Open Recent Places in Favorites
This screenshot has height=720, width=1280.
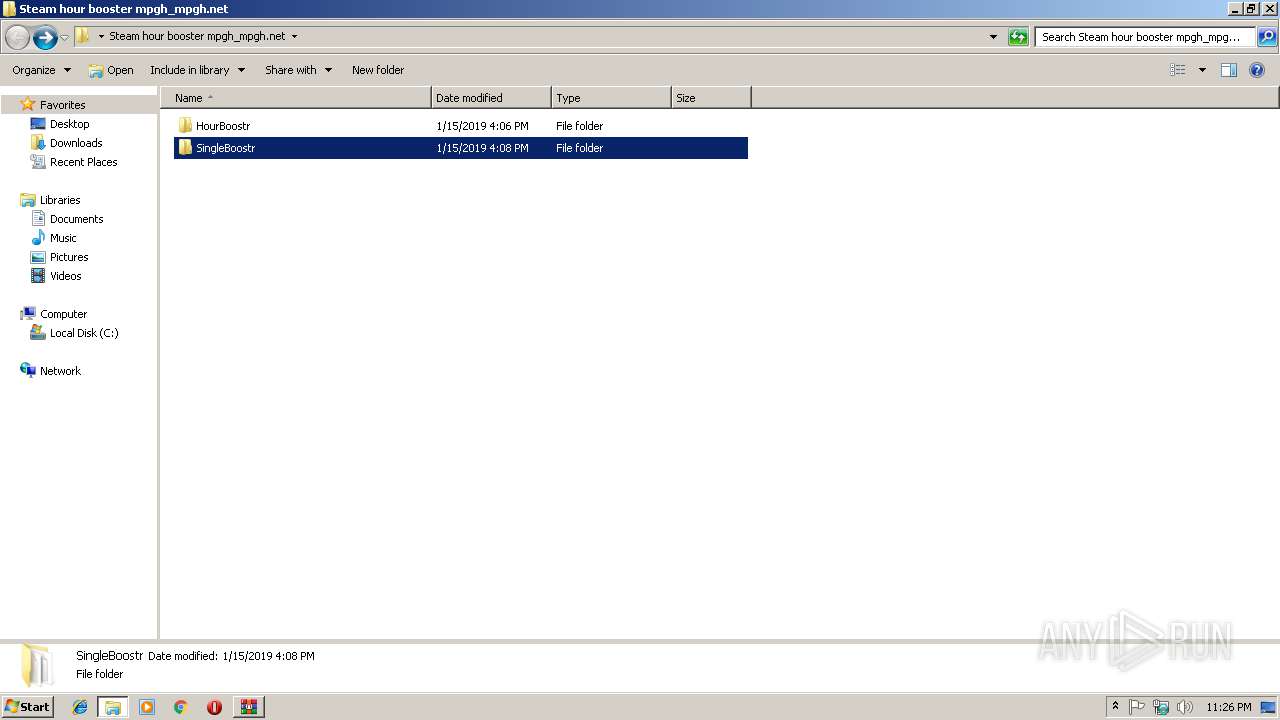[x=83, y=162]
